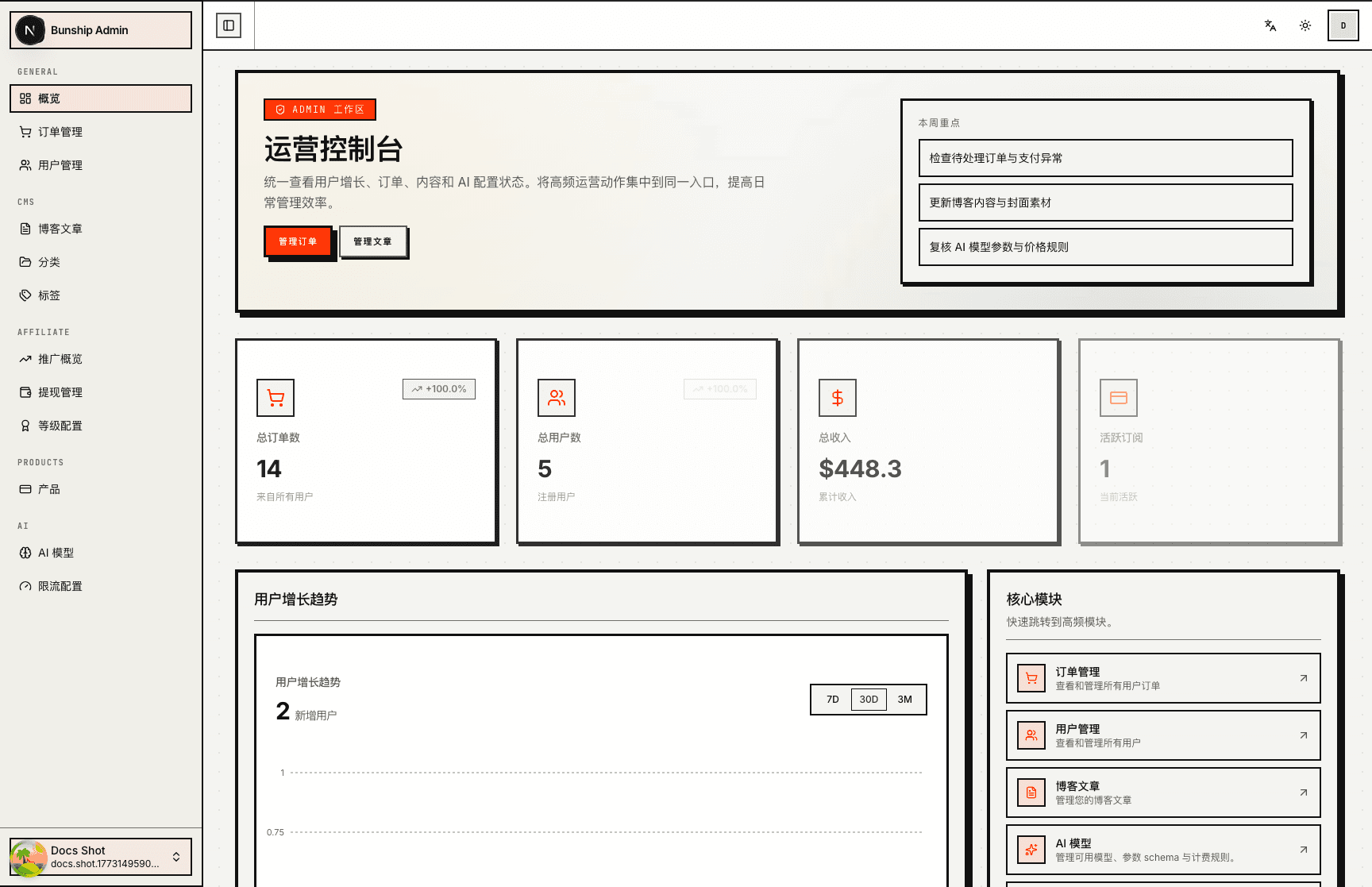Click the 分类 folder icon

pyautogui.click(x=25, y=262)
